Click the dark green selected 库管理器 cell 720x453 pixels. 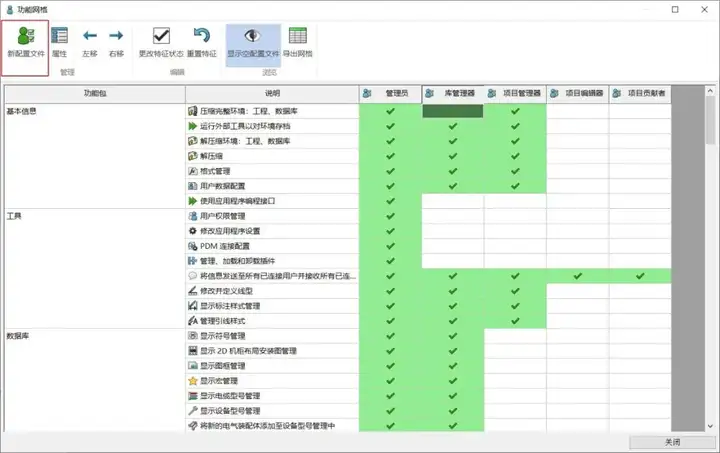click(x=453, y=111)
